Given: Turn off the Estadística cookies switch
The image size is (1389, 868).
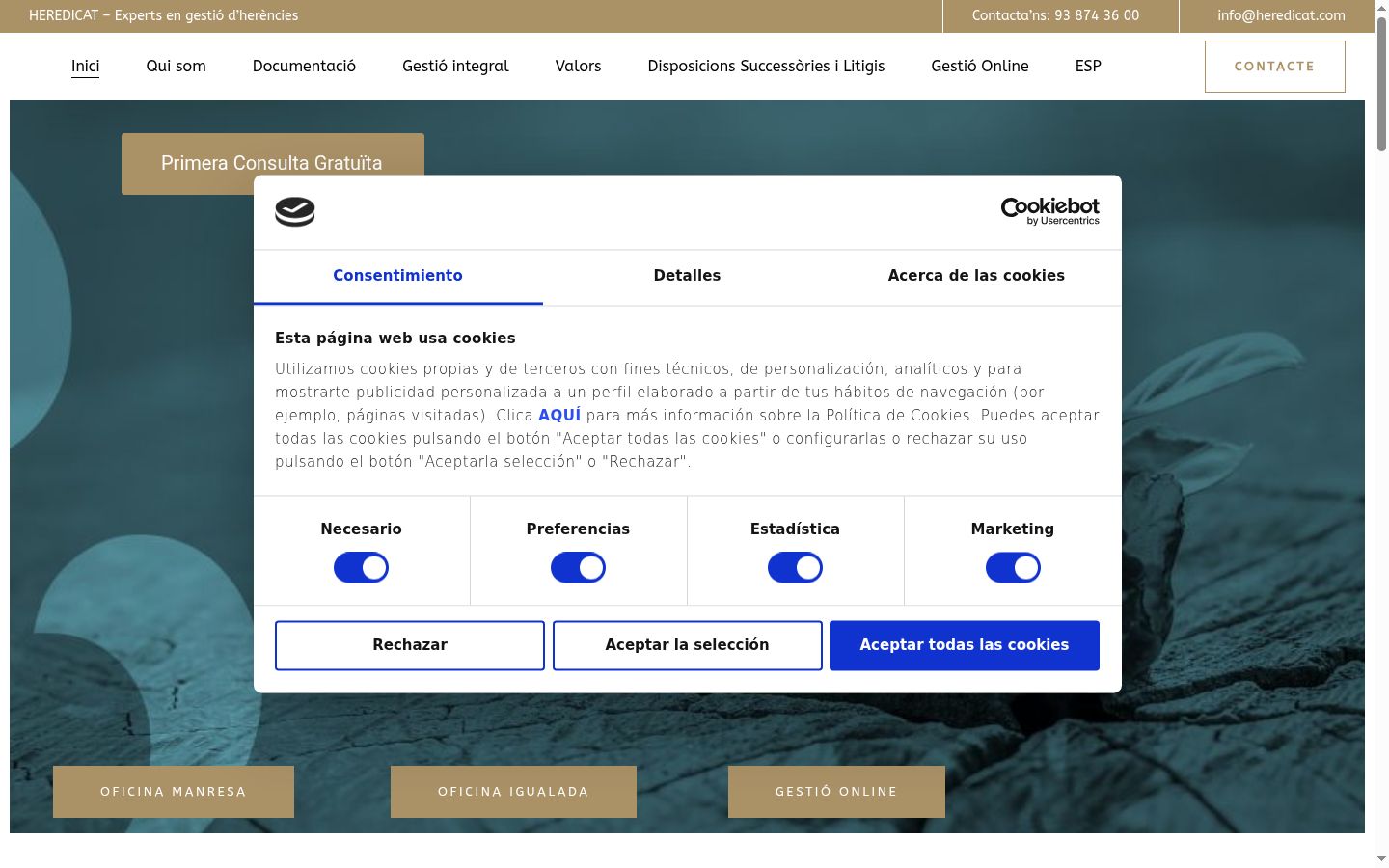Looking at the screenshot, I should point(795,568).
